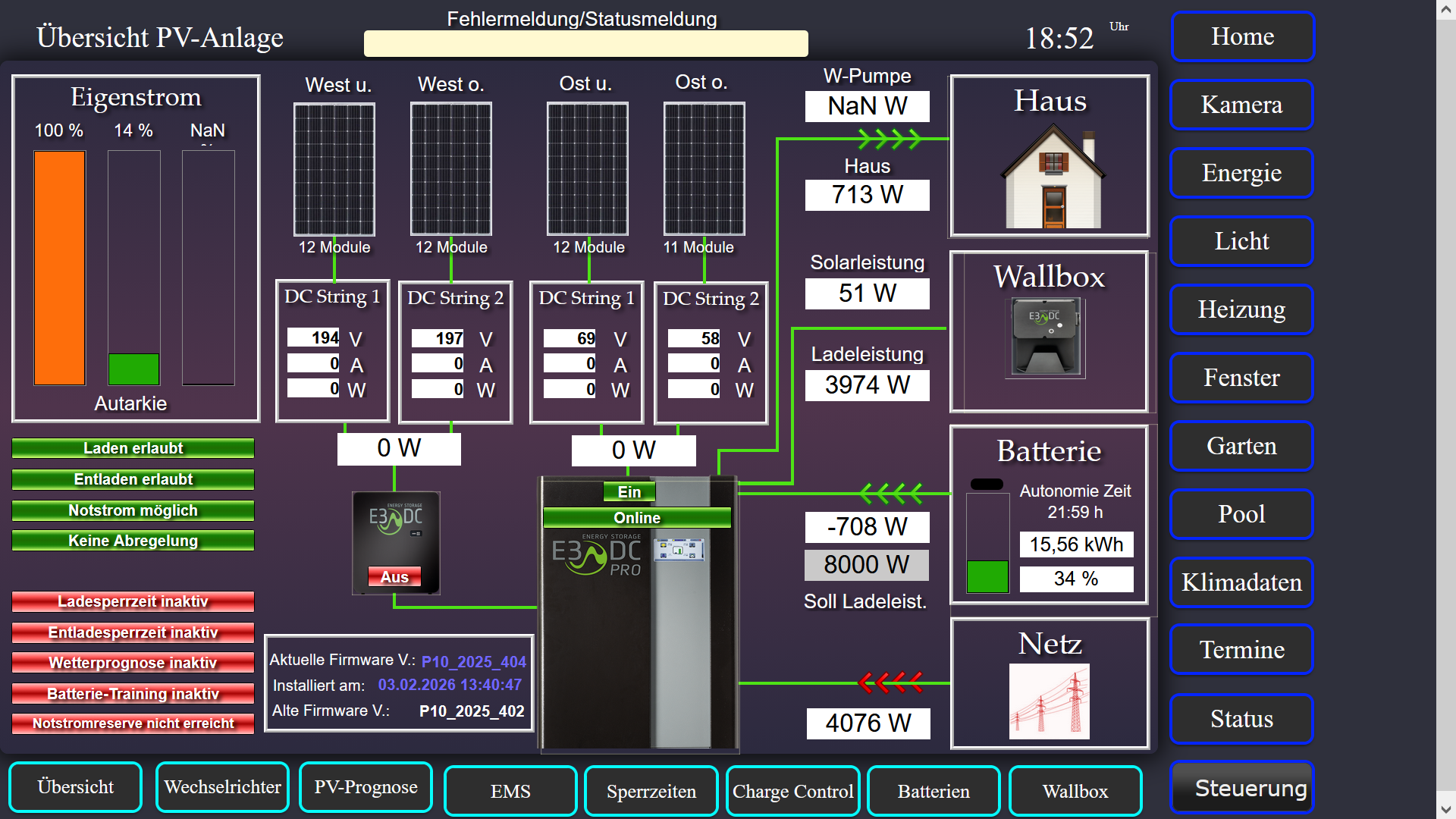Screen dimensions: 1456x819
Task: Click the scrollbar down arrow
Action: click(x=1445, y=810)
